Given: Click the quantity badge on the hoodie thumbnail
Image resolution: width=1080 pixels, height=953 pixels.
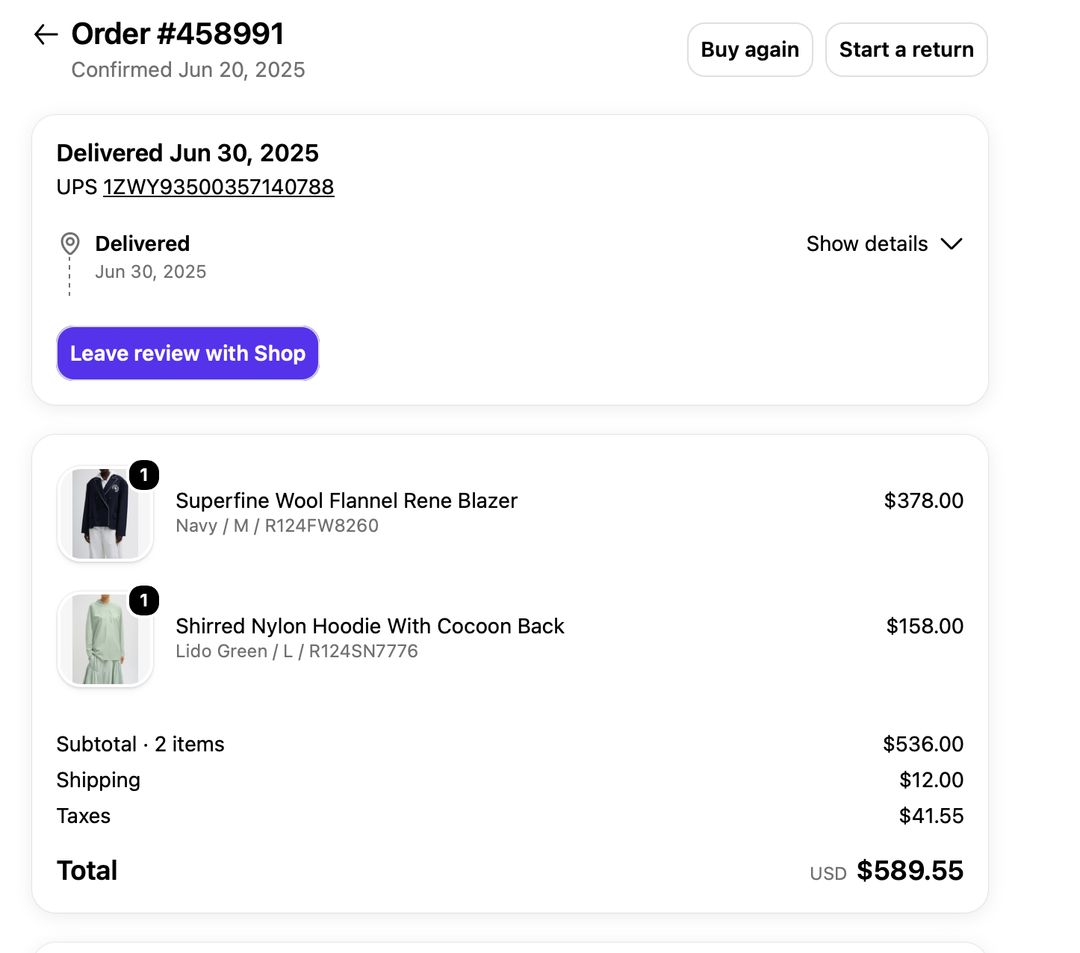Looking at the screenshot, I should click(x=144, y=600).
